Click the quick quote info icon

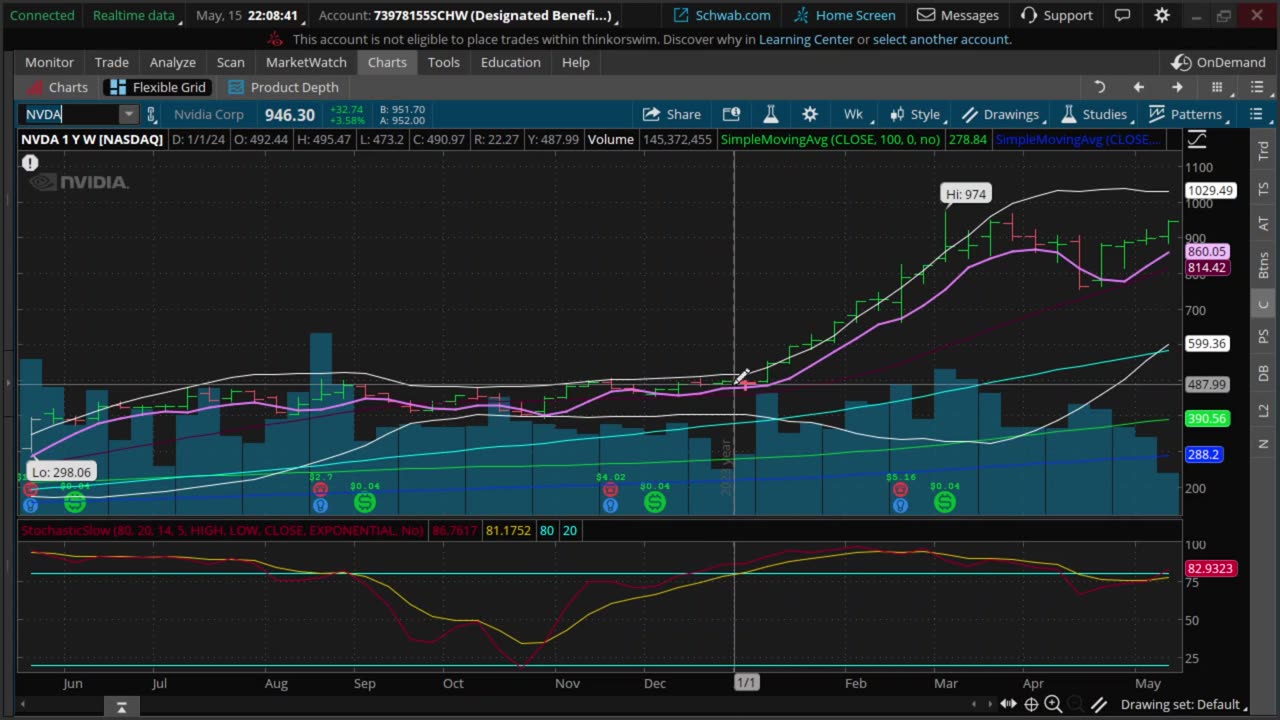731,114
